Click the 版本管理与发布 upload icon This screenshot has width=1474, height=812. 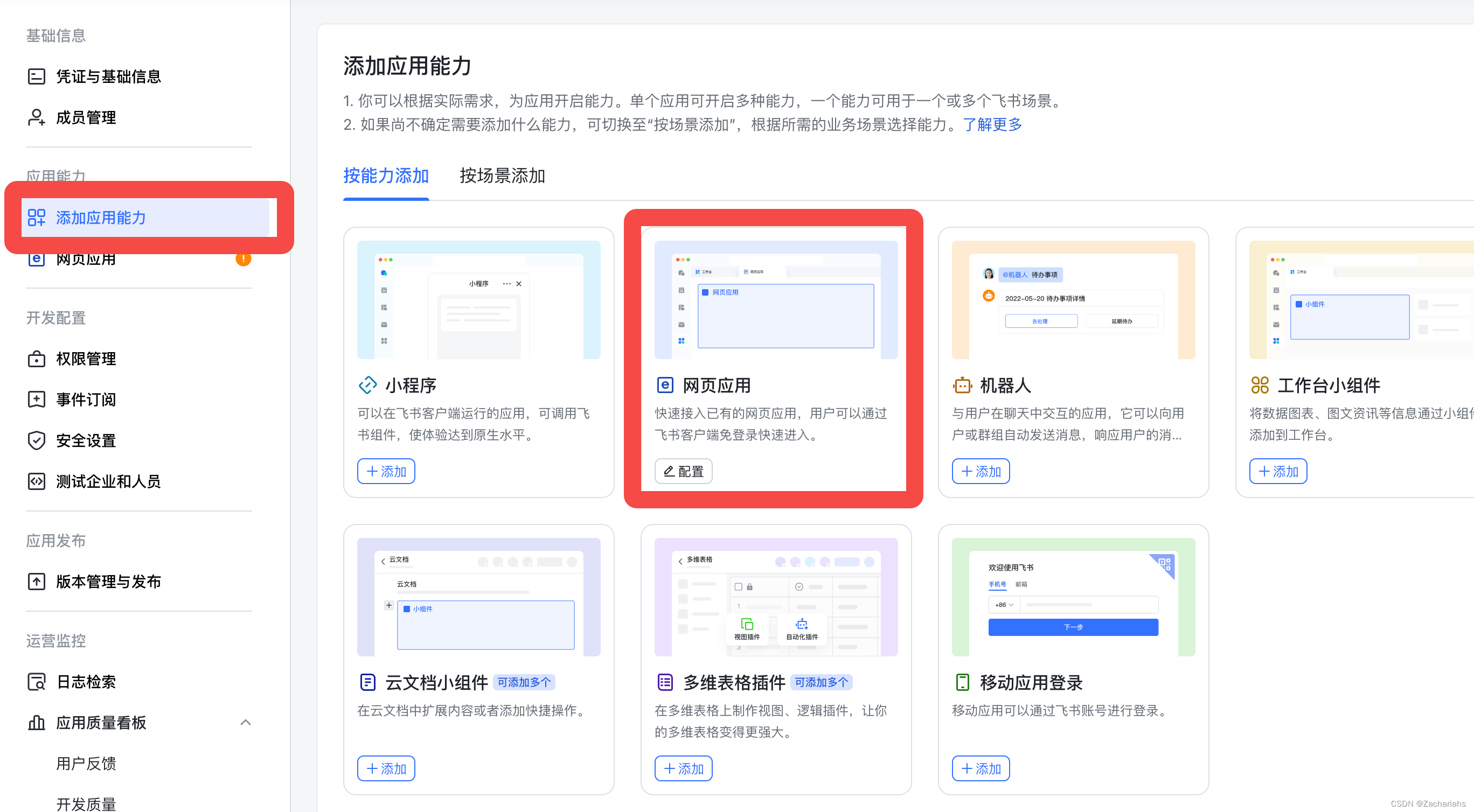(x=36, y=581)
